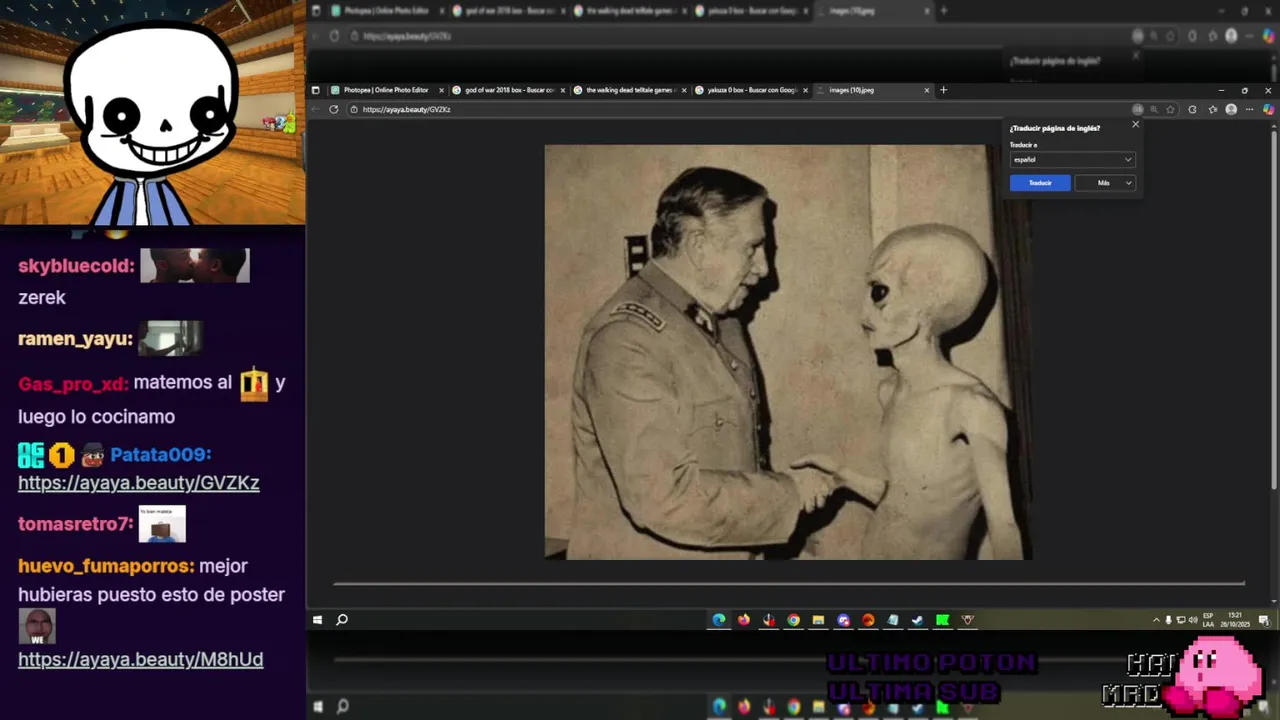
Task: Open the image posted by huevo_fumaporros
Action: [37, 626]
